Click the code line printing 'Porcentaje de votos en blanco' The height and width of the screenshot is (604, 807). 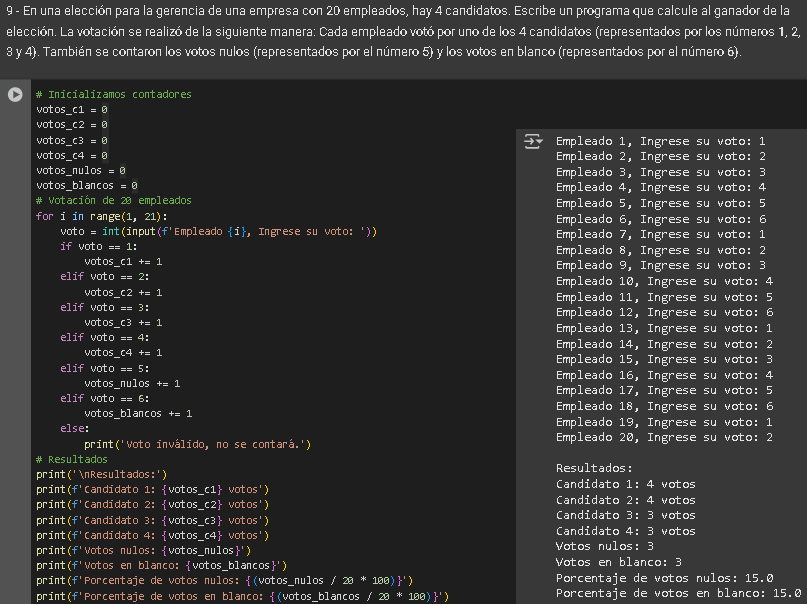(x=242, y=596)
